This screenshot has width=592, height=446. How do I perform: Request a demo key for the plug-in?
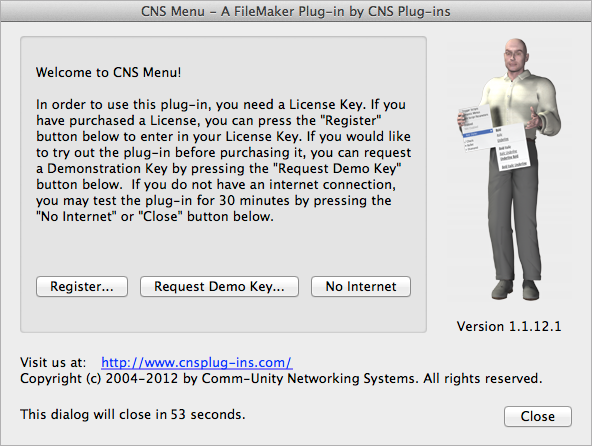click(219, 287)
